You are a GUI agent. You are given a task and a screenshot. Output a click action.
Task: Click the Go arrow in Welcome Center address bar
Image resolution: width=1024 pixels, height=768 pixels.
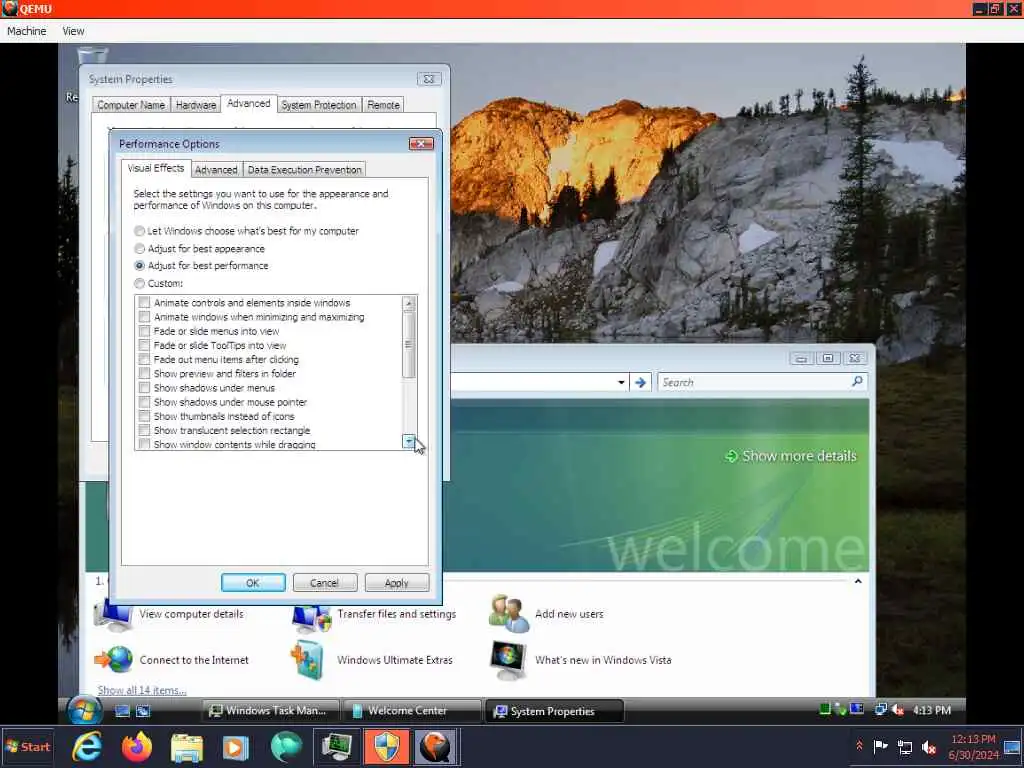pos(641,383)
